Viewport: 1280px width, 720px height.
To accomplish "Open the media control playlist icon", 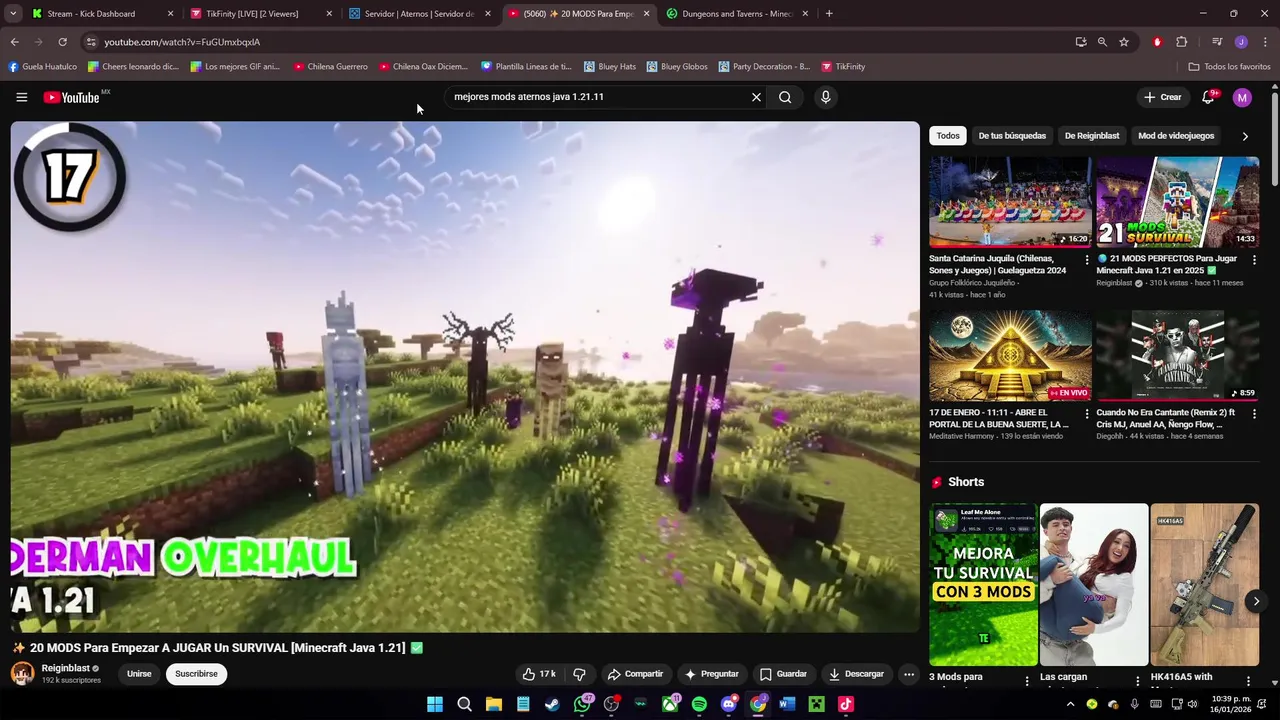I will click(x=1217, y=42).
